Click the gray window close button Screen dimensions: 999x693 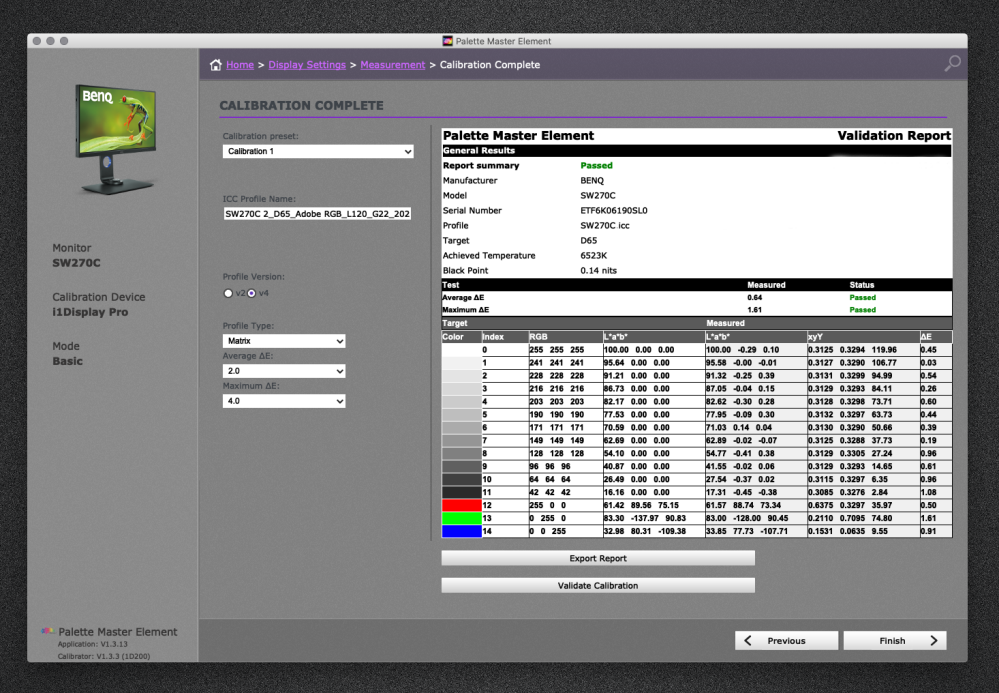(37, 41)
